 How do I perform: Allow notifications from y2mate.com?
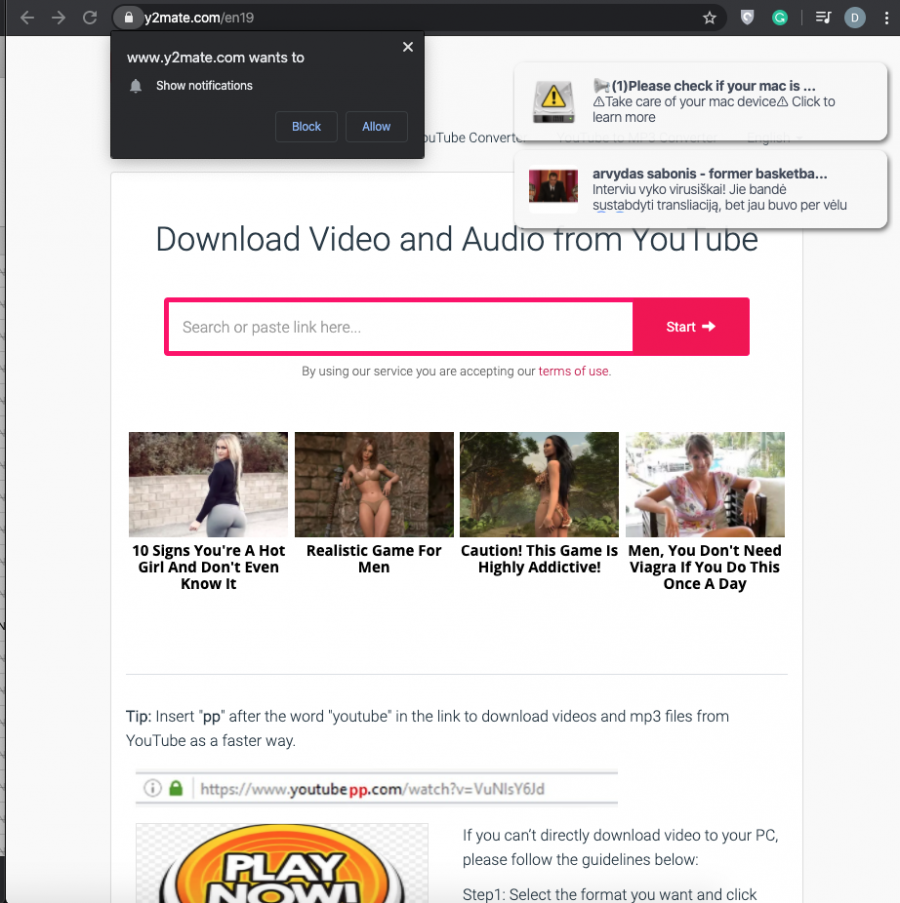point(376,127)
